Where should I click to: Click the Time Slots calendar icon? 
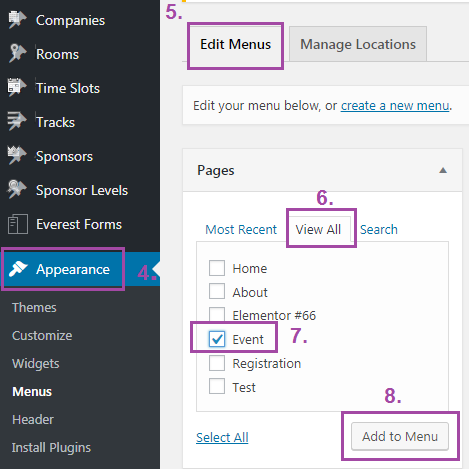17,87
